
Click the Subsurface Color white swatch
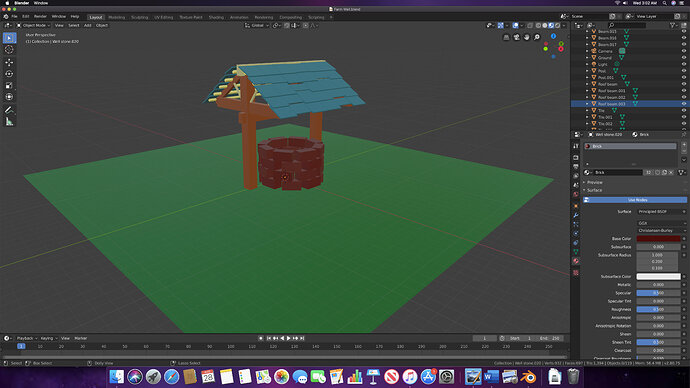[658, 276]
